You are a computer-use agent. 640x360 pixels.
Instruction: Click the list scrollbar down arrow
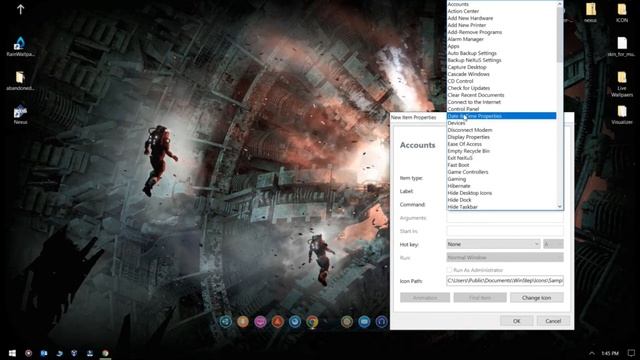(x=560, y=207)
